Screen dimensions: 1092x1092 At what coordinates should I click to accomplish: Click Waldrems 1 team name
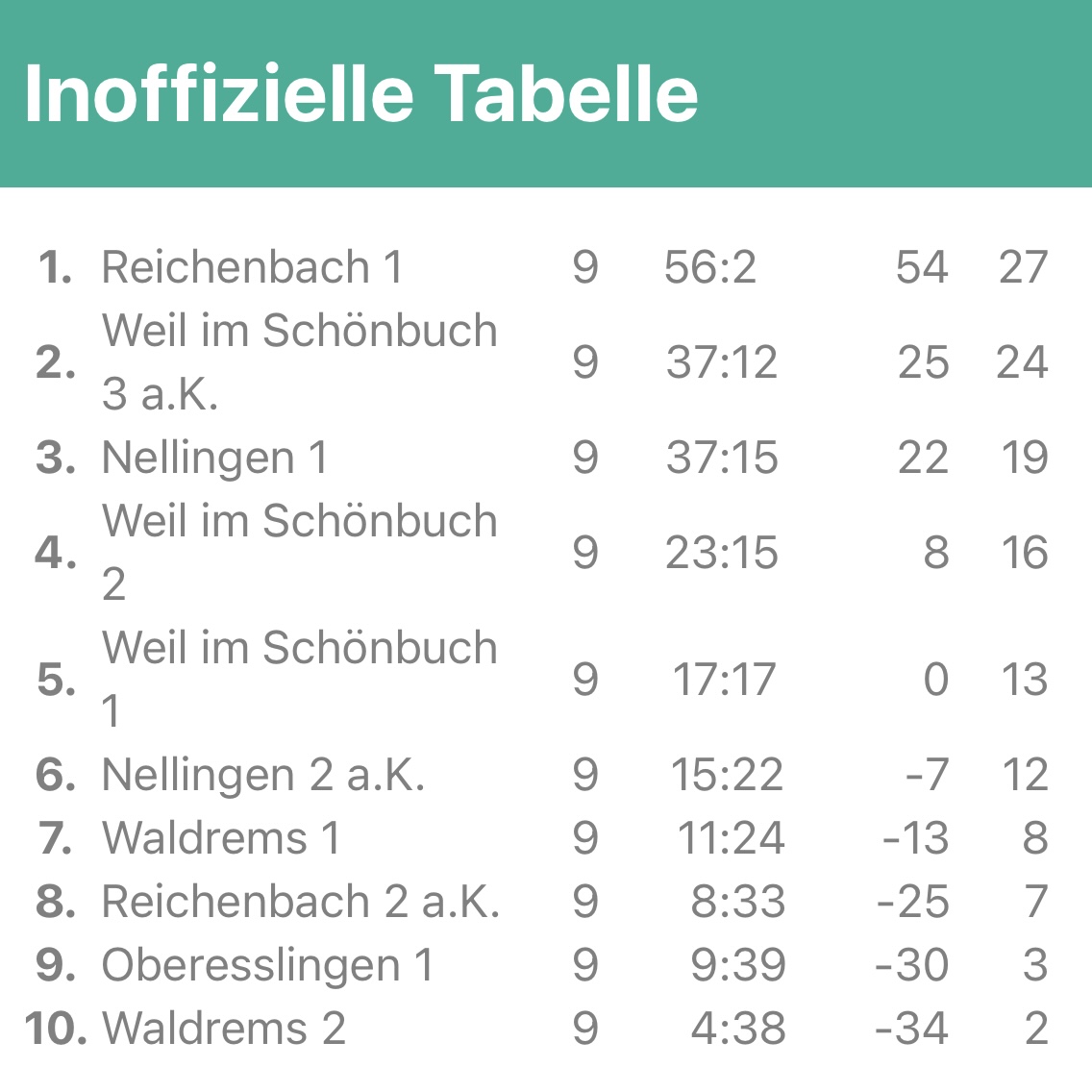pos(221,838)
